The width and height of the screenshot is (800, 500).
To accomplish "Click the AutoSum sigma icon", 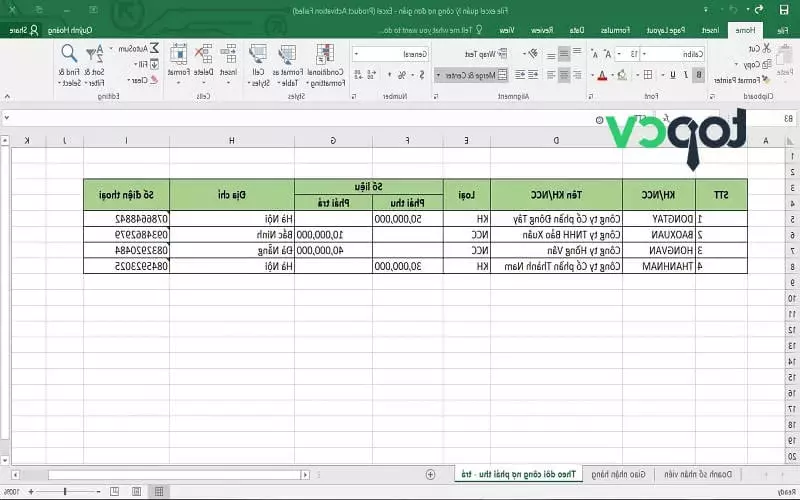I will click(x=153, y=48).
